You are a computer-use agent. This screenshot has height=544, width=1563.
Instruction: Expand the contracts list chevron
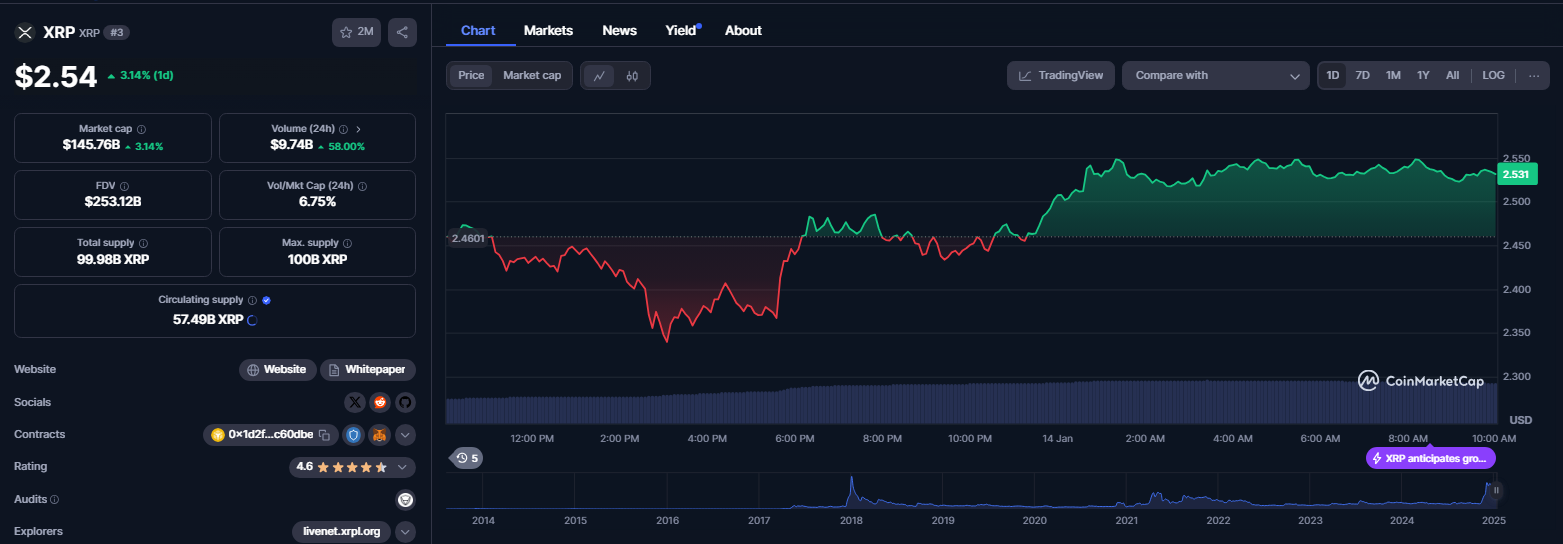point(405,435)
